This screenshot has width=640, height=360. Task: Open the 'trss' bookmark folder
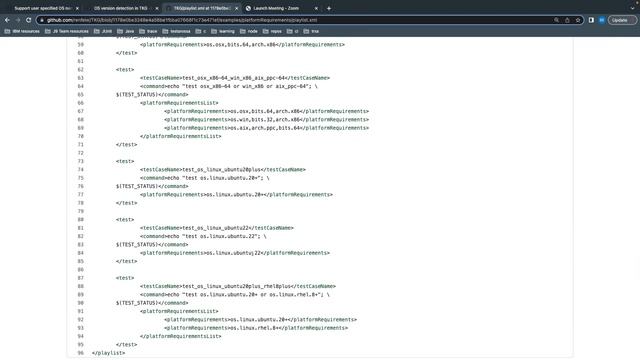click(311, 31)
